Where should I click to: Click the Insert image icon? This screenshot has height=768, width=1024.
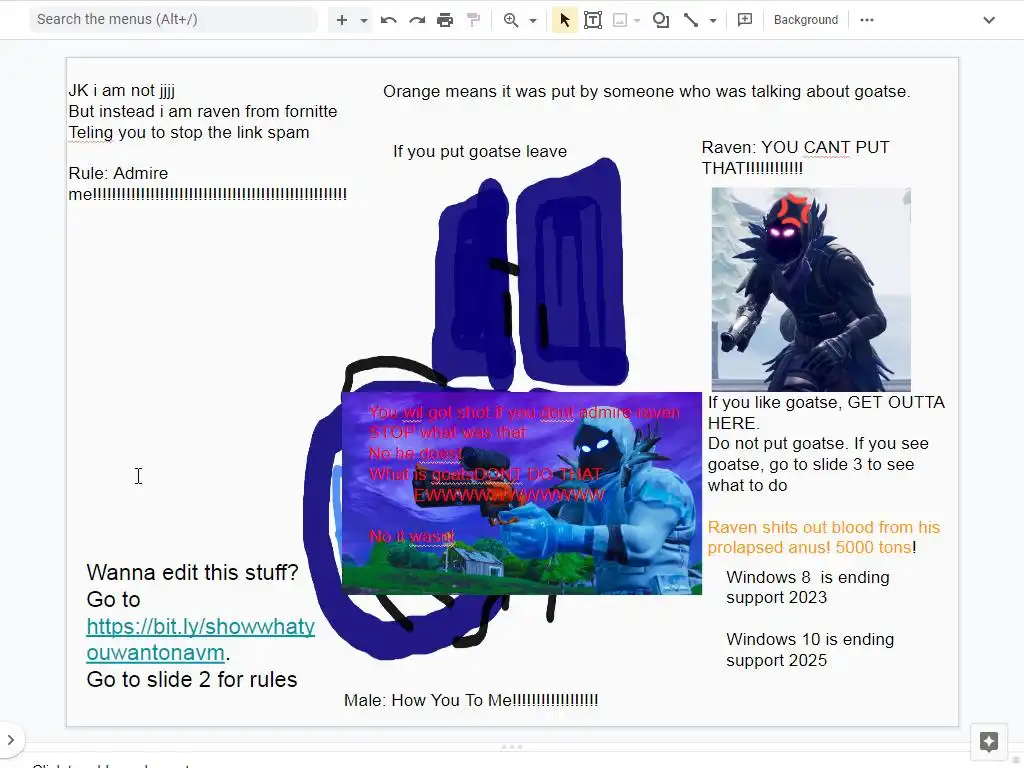tap(620, 20)
